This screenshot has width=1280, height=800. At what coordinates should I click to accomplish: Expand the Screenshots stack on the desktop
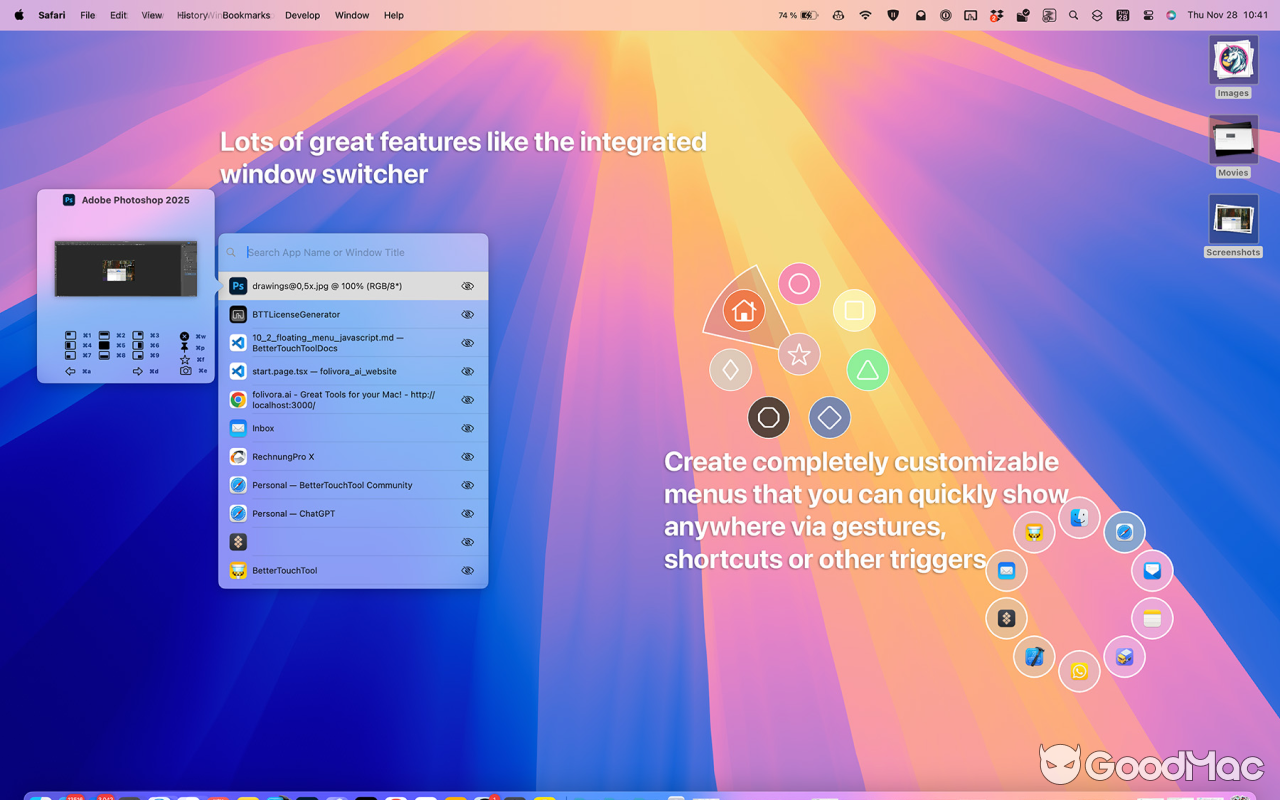click(1233, 218)
